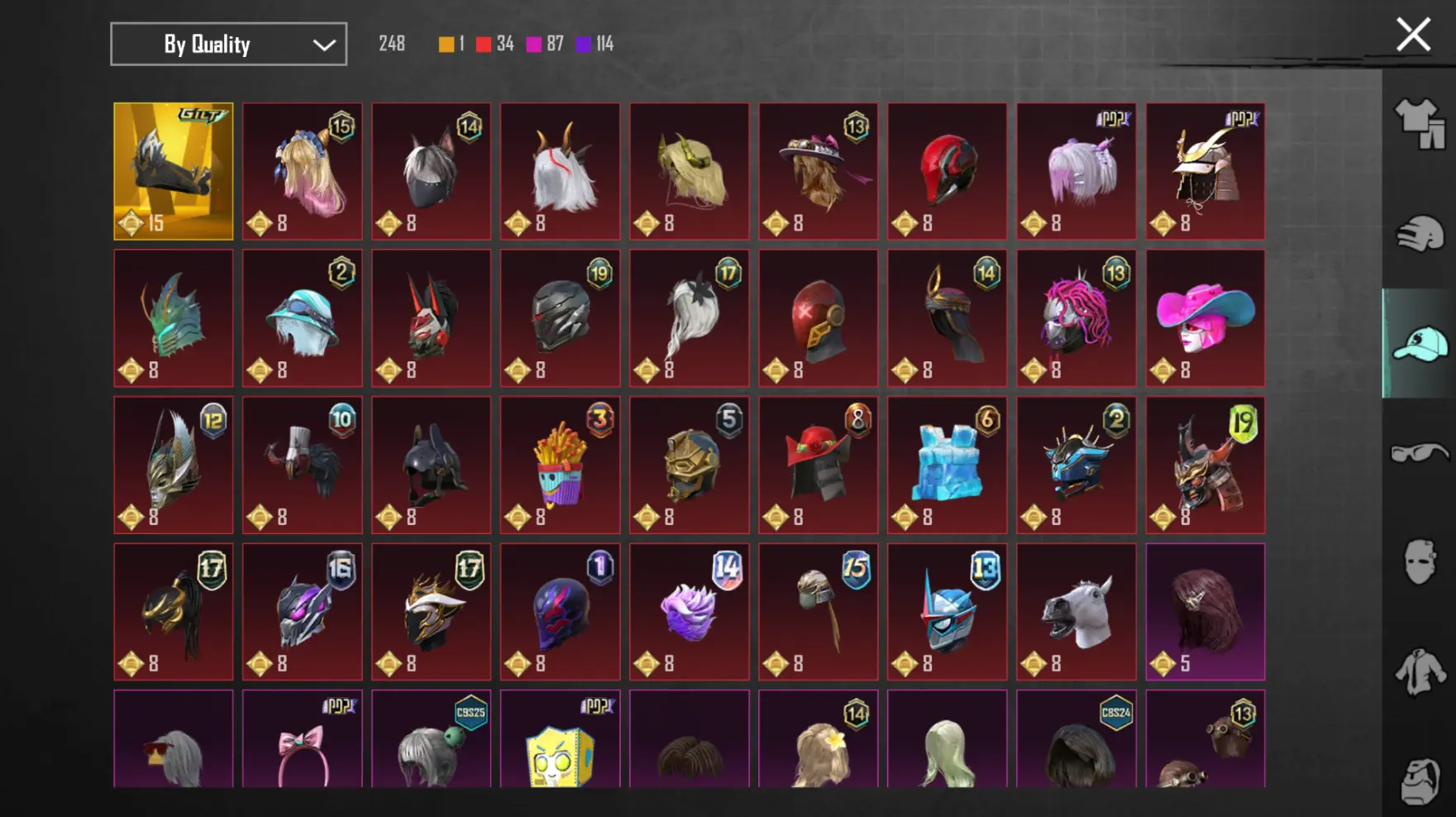Open the By Quality sort dropdown
1456x817 pixels.
point(229,44)
